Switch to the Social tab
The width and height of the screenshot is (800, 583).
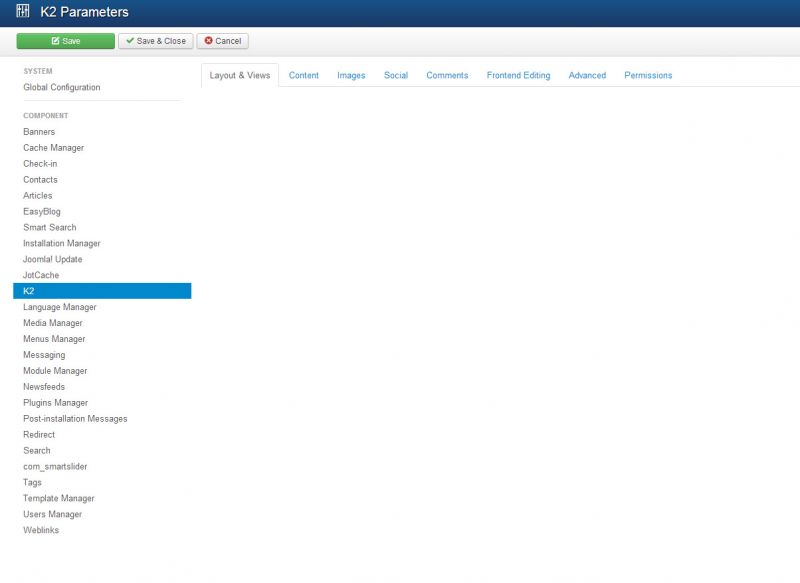[x=396, y=75]
